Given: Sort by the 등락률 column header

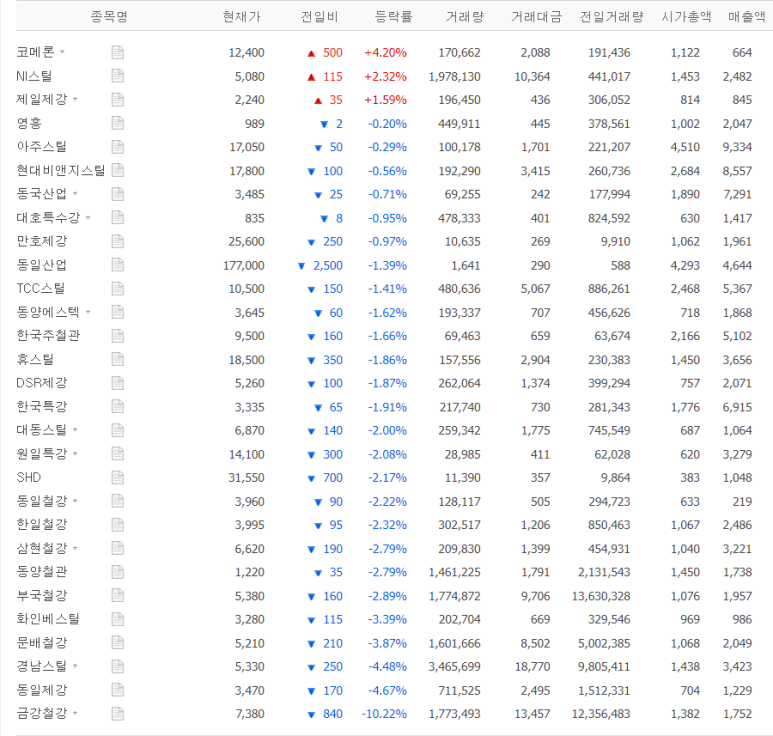Looking at the screenshot, I should coord(393,17).
